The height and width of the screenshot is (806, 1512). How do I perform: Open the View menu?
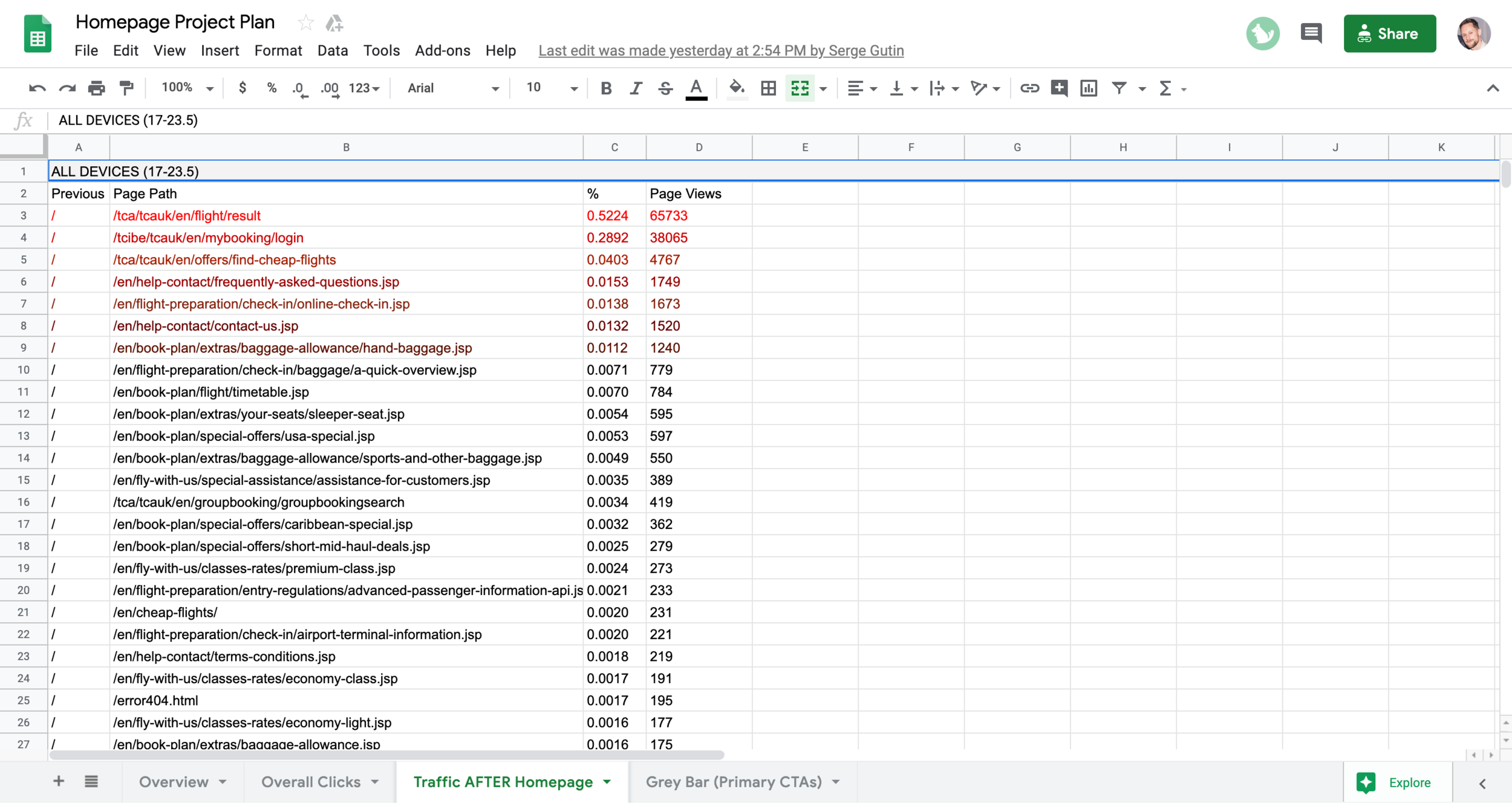click(169, 51)
